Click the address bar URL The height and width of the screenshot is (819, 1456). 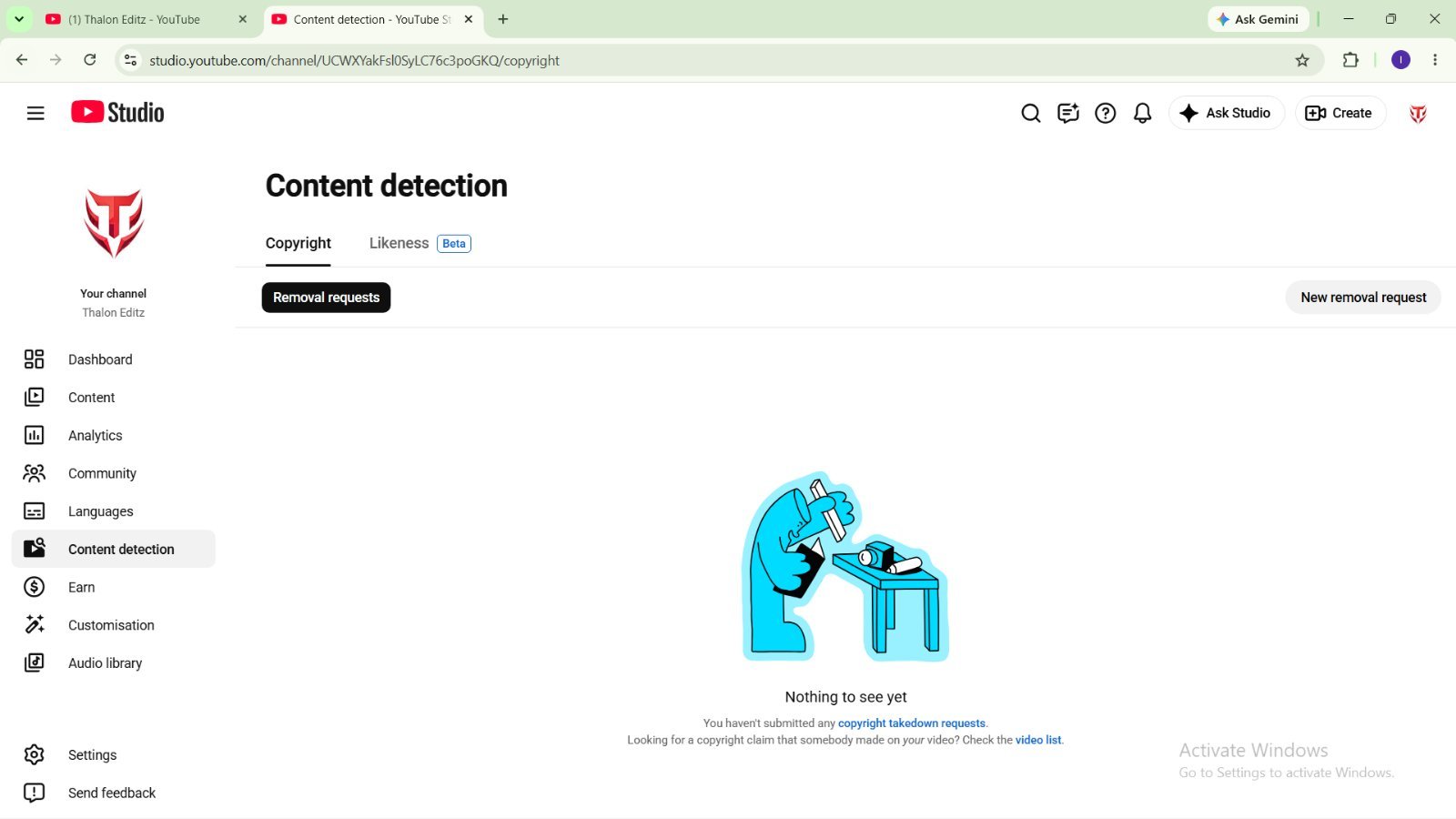[354, 60]
